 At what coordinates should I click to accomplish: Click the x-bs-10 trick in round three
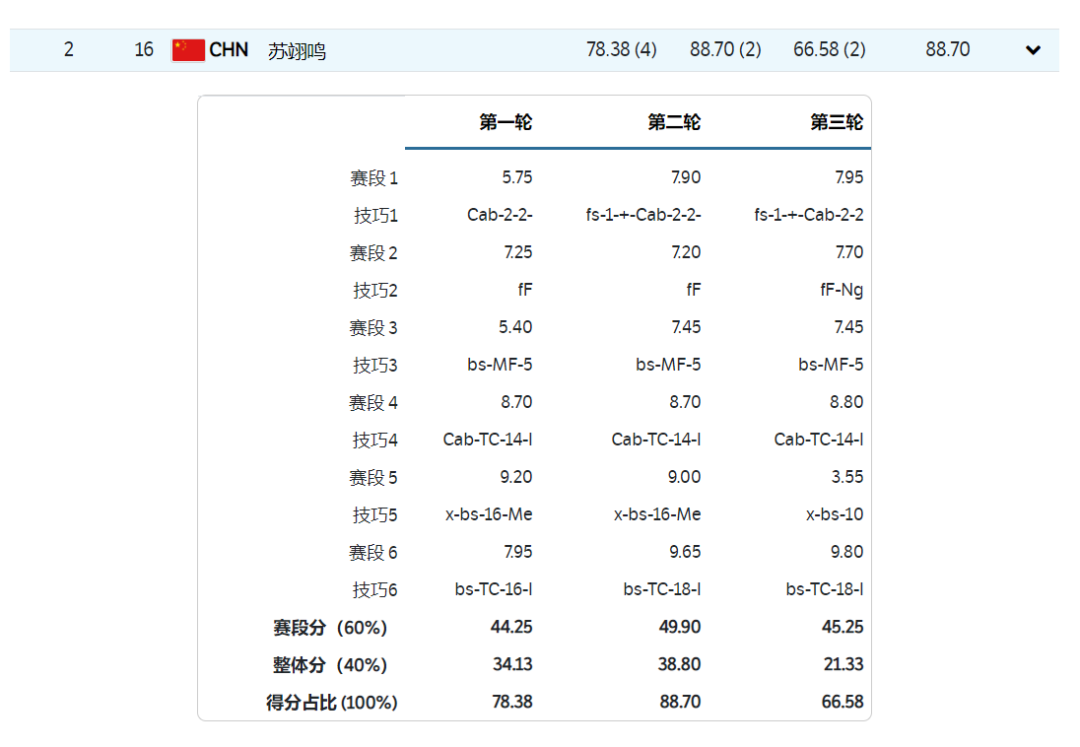tap(834, 514)
